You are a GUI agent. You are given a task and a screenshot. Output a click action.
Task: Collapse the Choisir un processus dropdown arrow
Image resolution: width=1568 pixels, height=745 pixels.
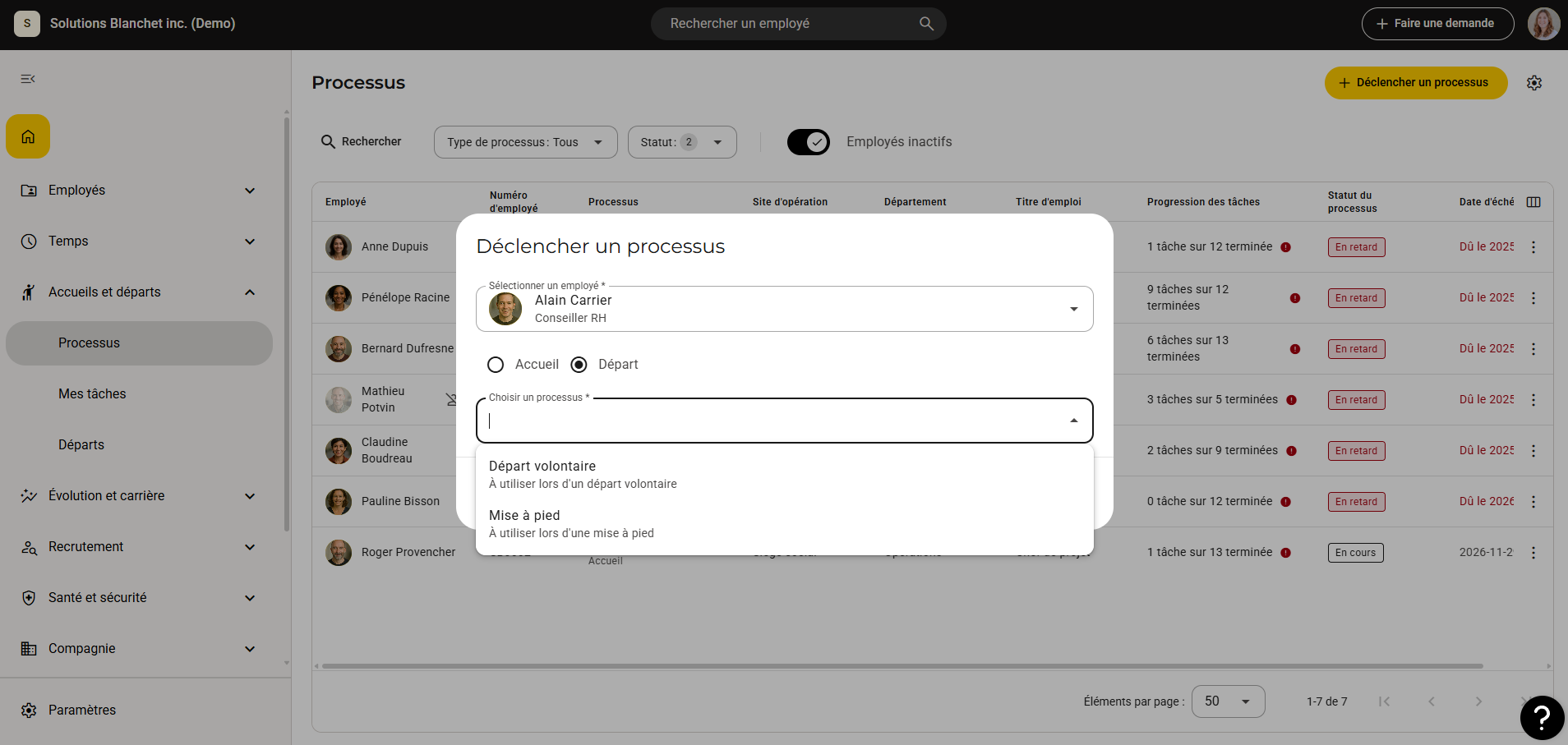1073,421
